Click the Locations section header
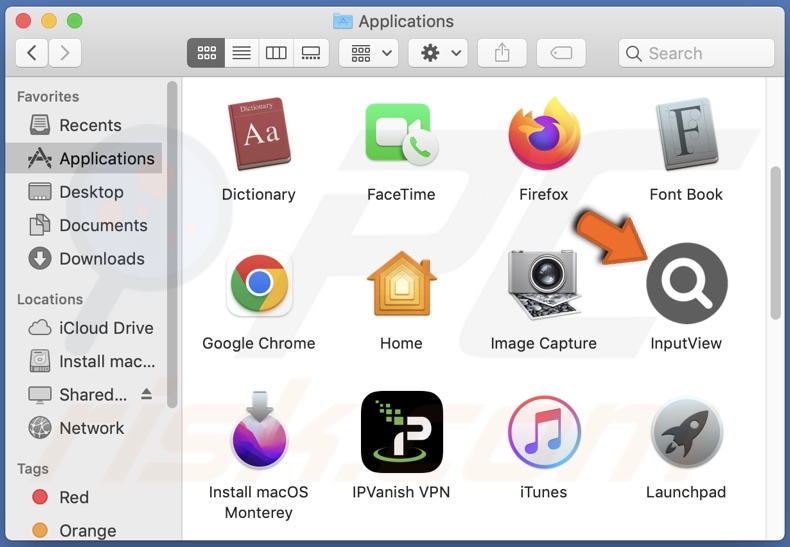Image resolution: width=790 pixels, height=547 pixels. (x=50, y=299)
